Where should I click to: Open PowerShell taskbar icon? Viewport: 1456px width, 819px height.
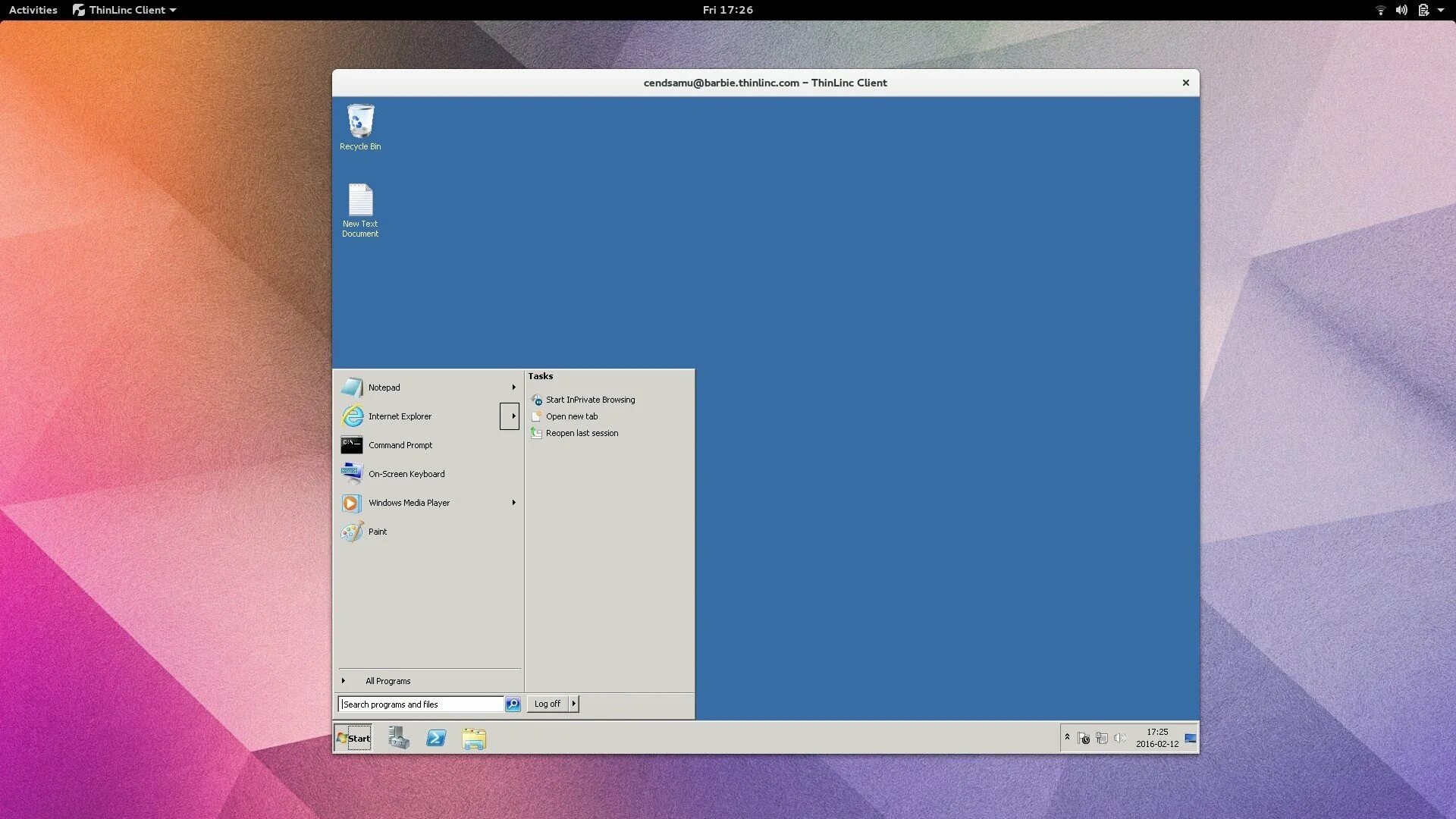click(436, 738)
